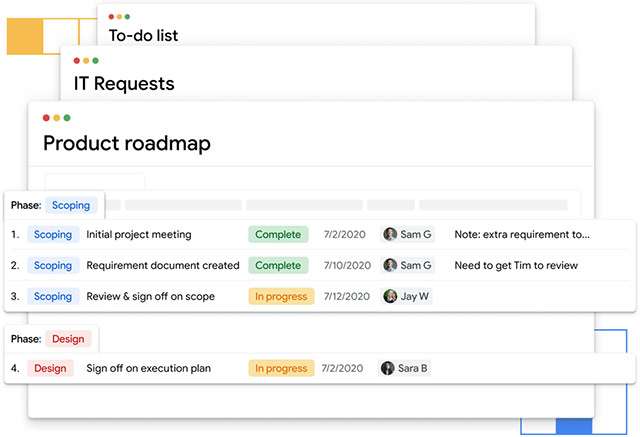Open Complete status for Requirement document row

278,266
